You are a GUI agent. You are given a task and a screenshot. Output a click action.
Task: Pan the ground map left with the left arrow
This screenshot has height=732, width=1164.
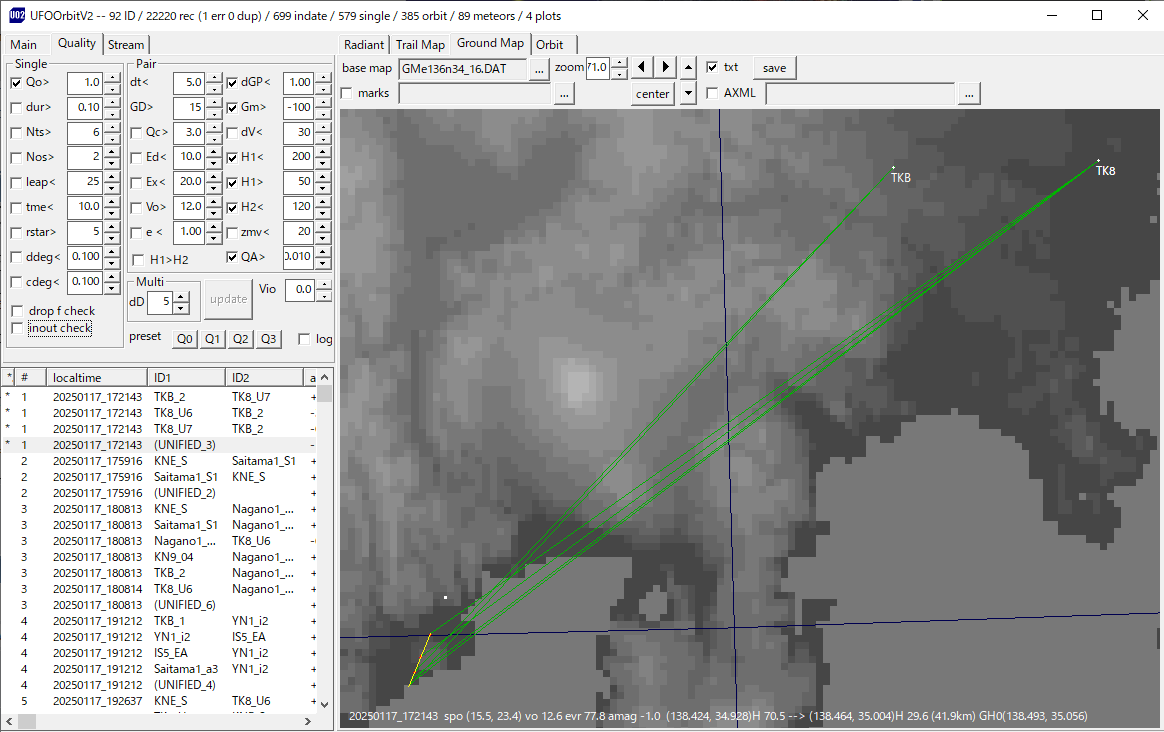tap(641, 67)
